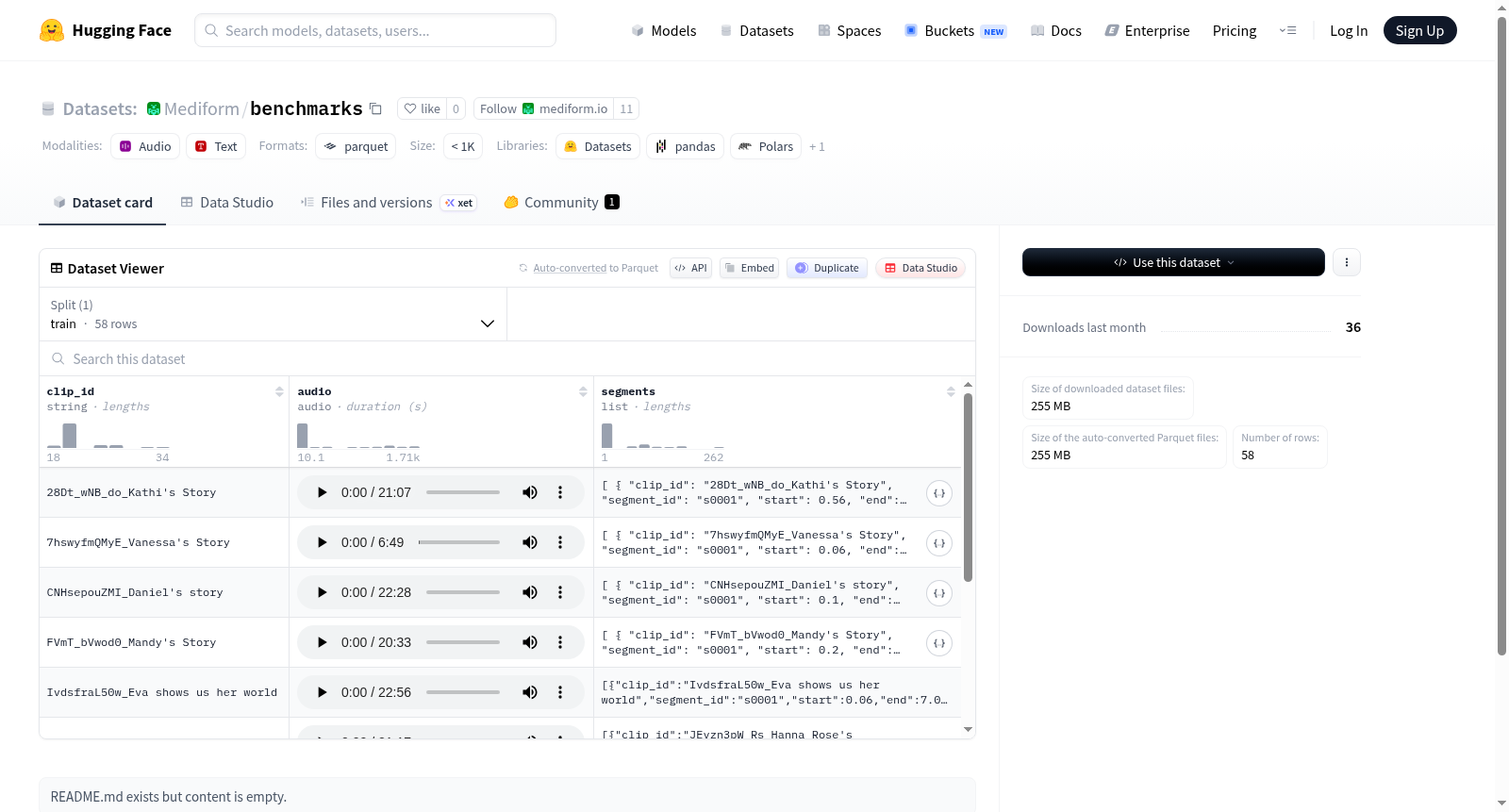The width and height of the screenshot is (1509, 812).
Task: Open more options for Kathi's Story audio
Action: [560, 492]
